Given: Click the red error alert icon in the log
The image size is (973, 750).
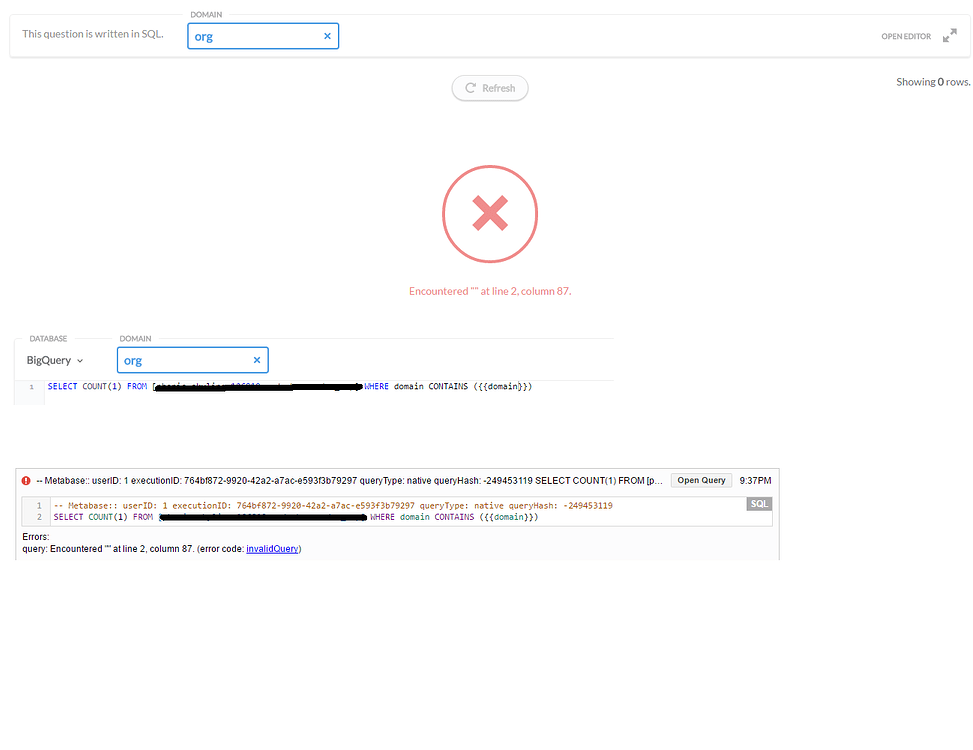Looking at the screenshot, I should click(x=26, y=481).
